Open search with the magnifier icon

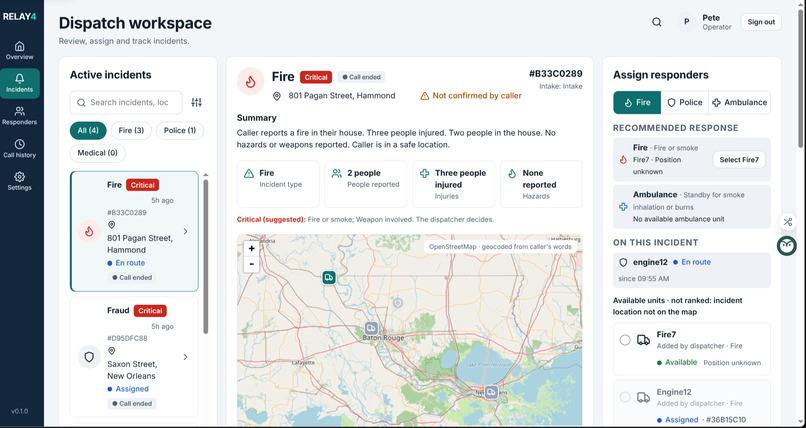click(657, 22)
